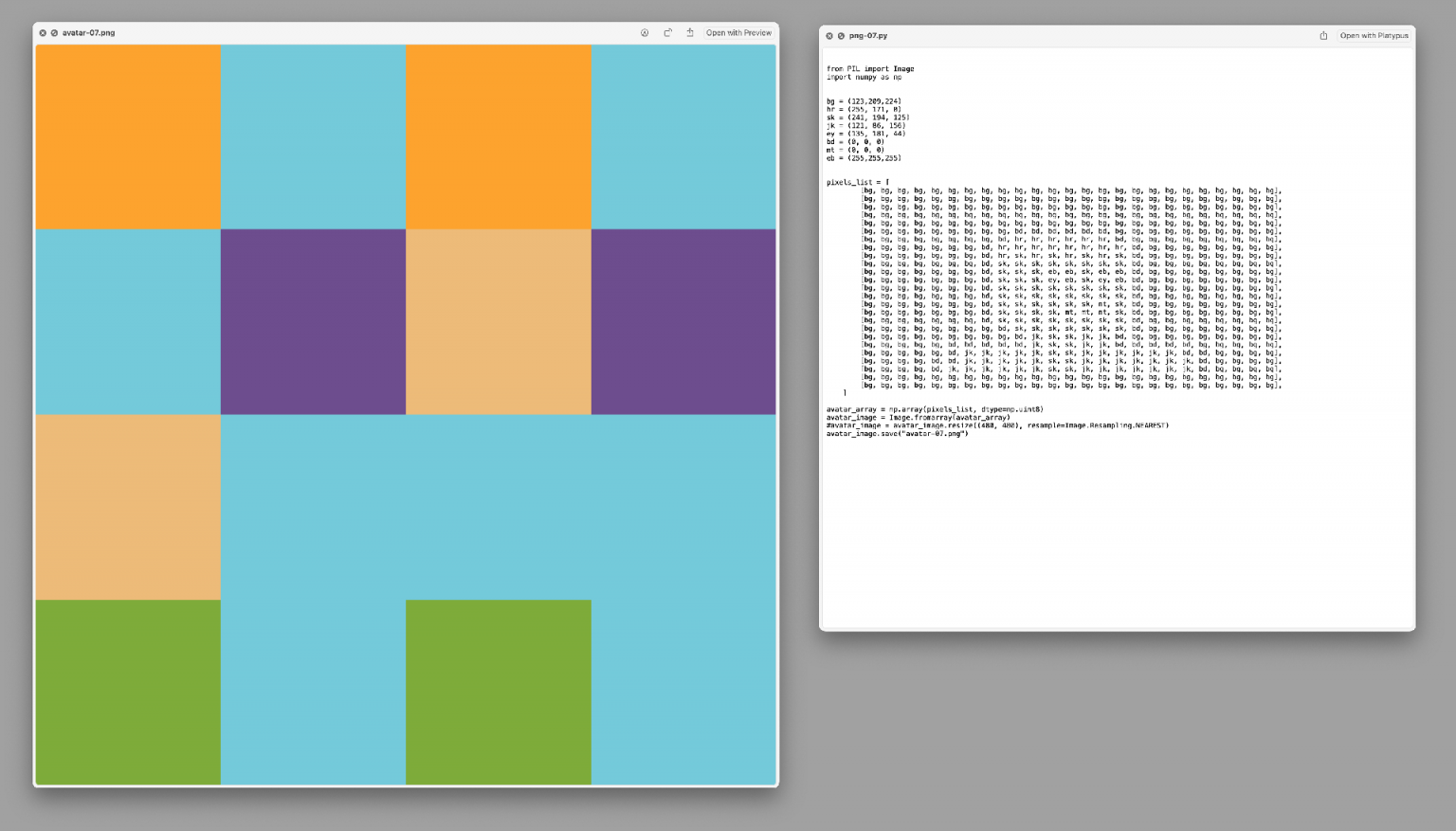Click the "Open with Platypus" button
The height and width of the screenshot is (831, 1456).
1373,36
